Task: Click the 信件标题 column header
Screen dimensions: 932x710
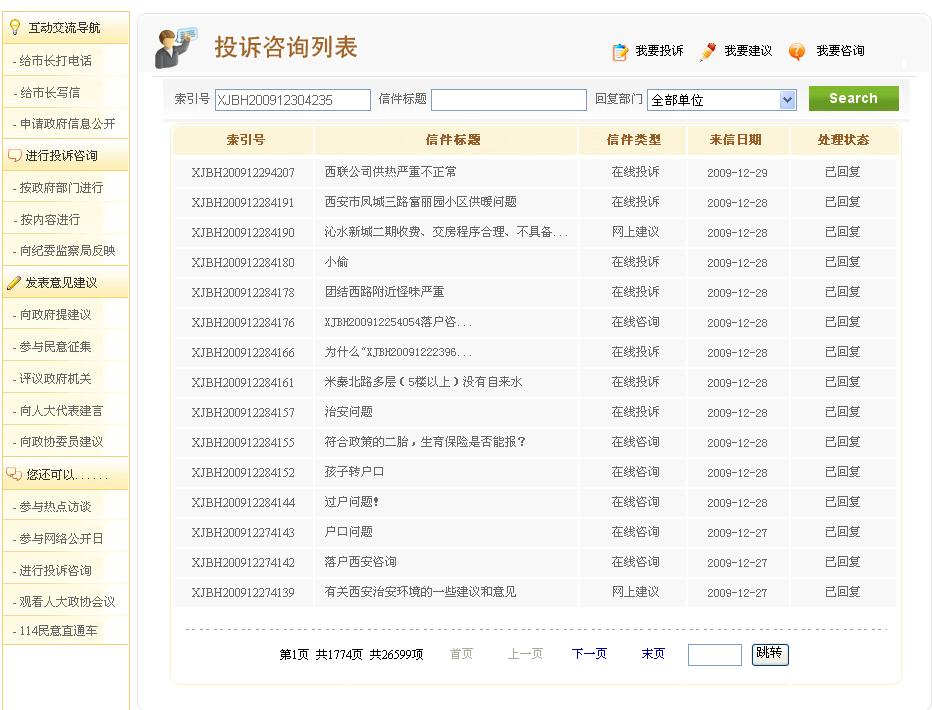Action: pos(453,140)
